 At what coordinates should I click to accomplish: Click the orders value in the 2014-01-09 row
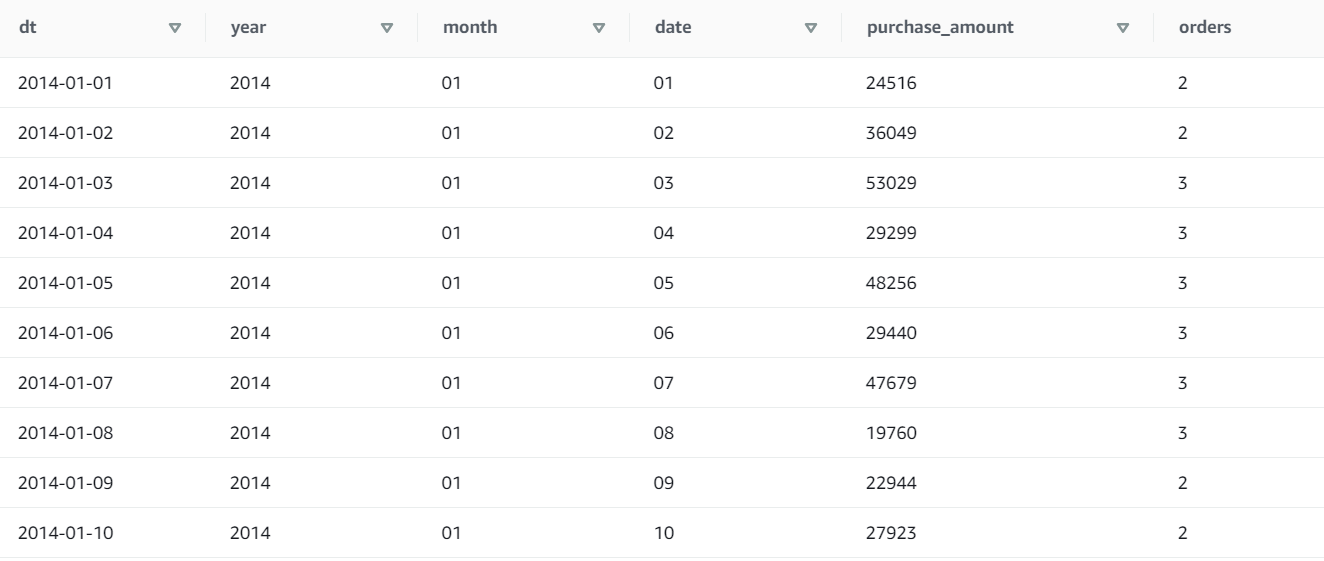[x=1182, y=483]
